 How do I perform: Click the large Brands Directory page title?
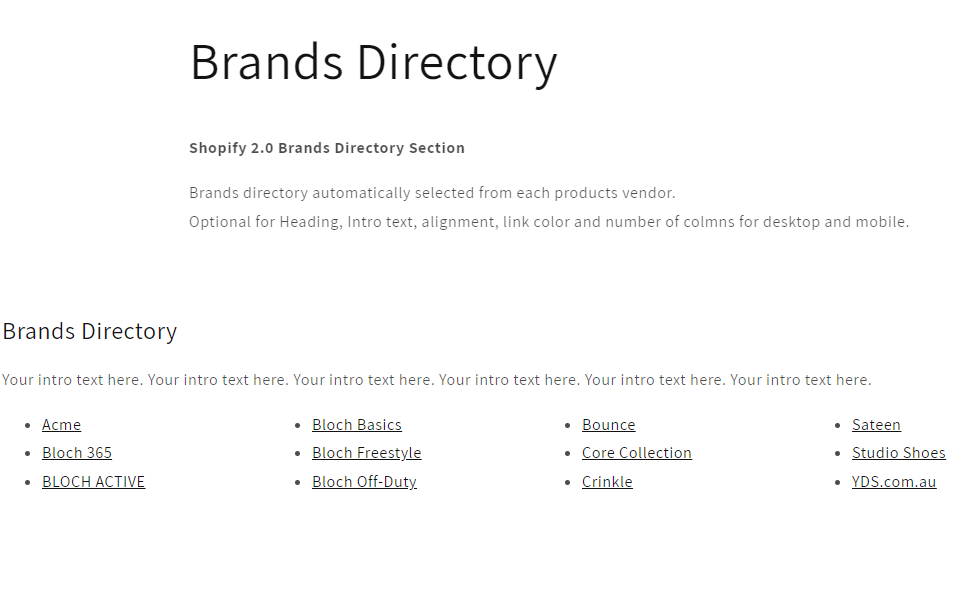(373, 62)
